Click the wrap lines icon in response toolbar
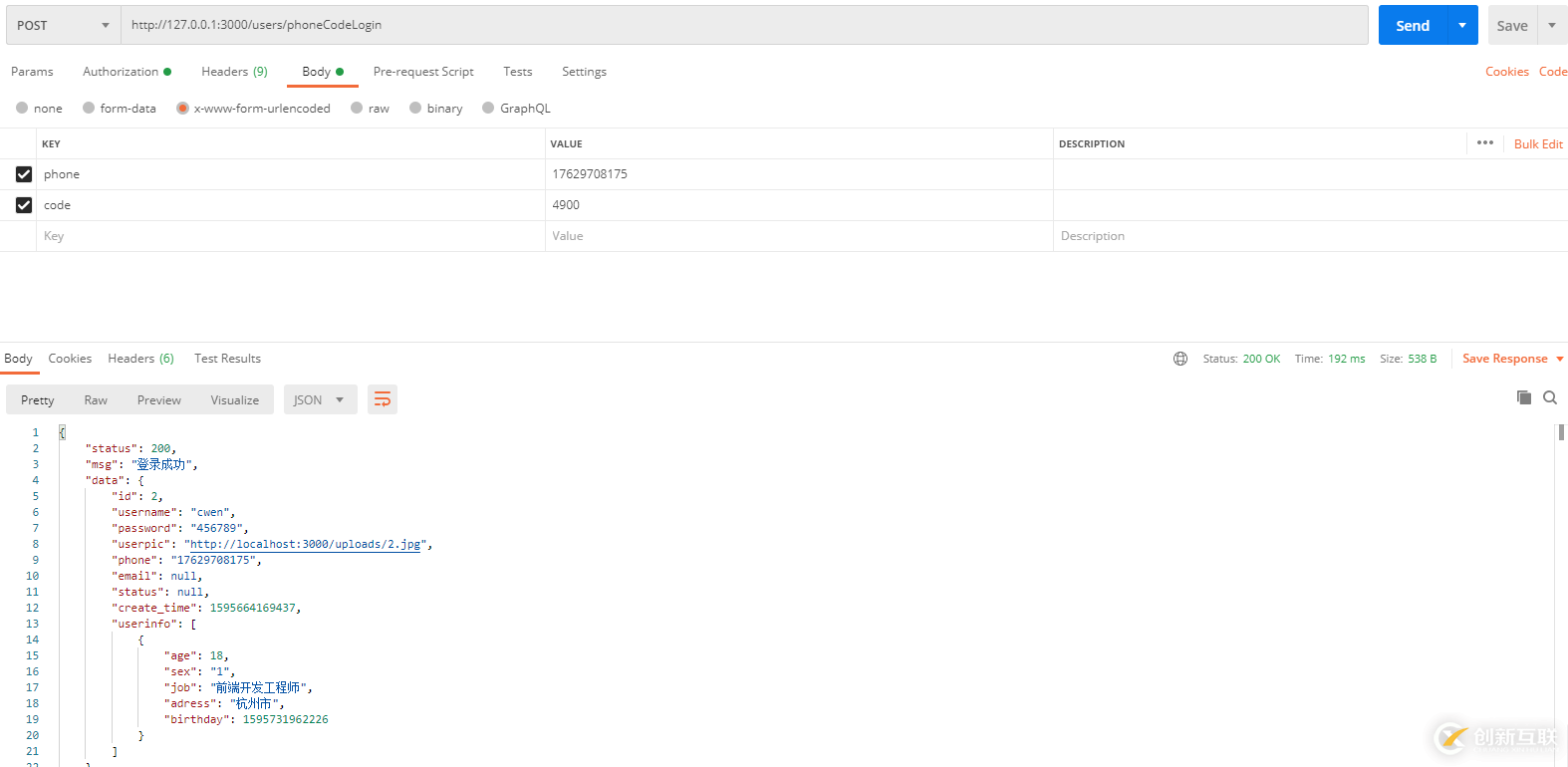 click(x=383, y=400)
